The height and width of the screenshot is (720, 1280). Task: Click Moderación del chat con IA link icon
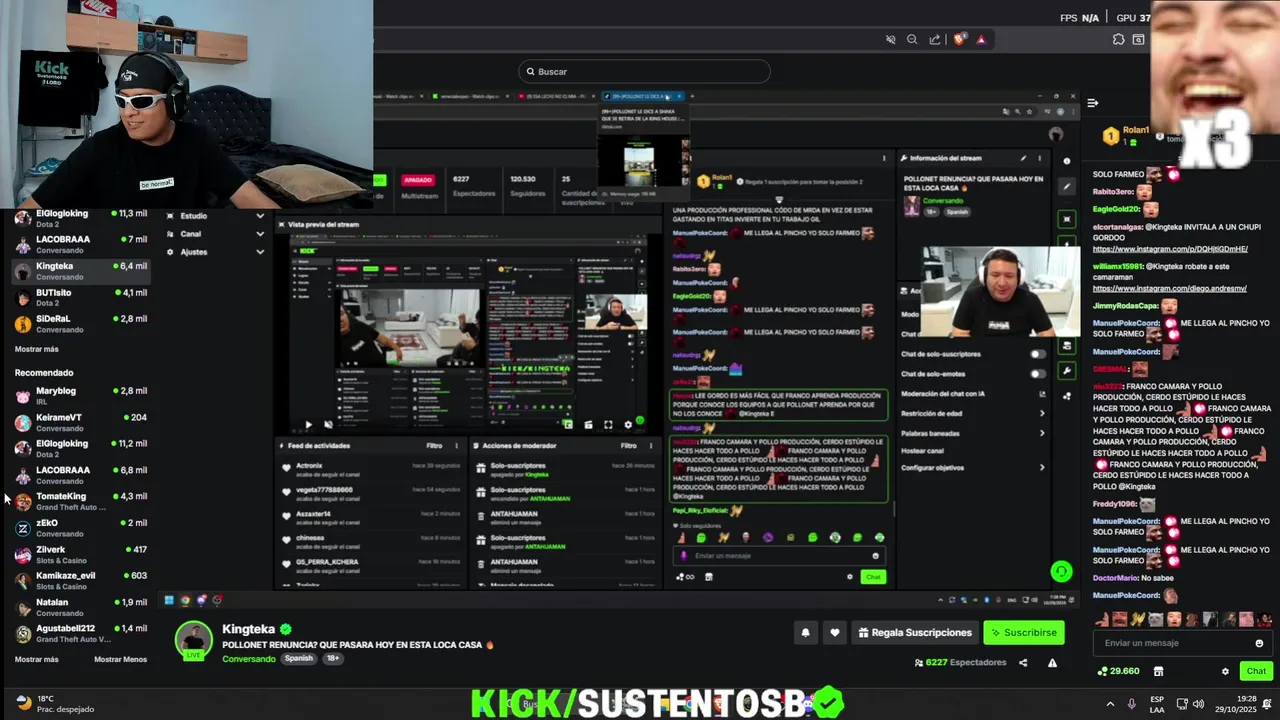pyautogui.click(x=1041, y=394)
